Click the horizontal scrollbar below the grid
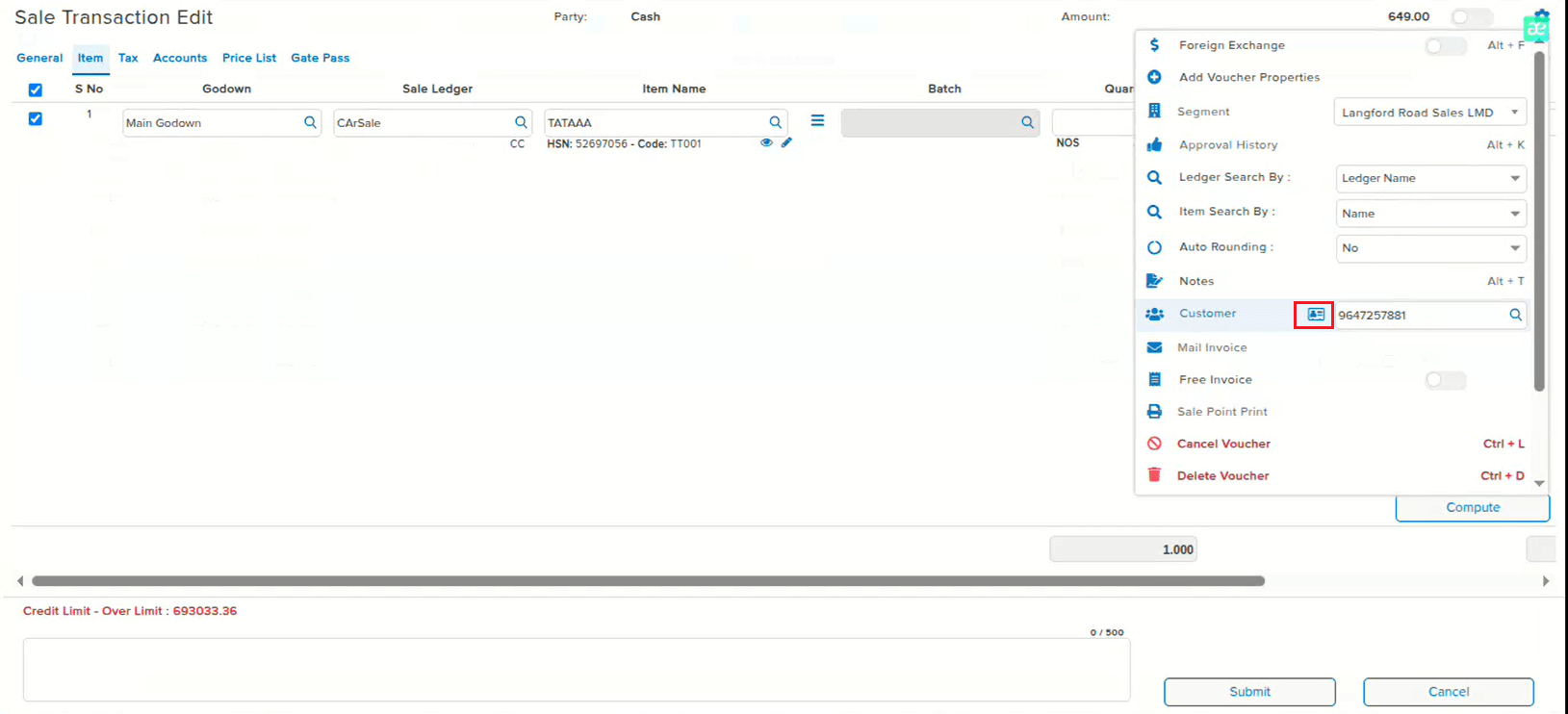The height and width of the screenshot is (714, 1568). tap(647, 581)
